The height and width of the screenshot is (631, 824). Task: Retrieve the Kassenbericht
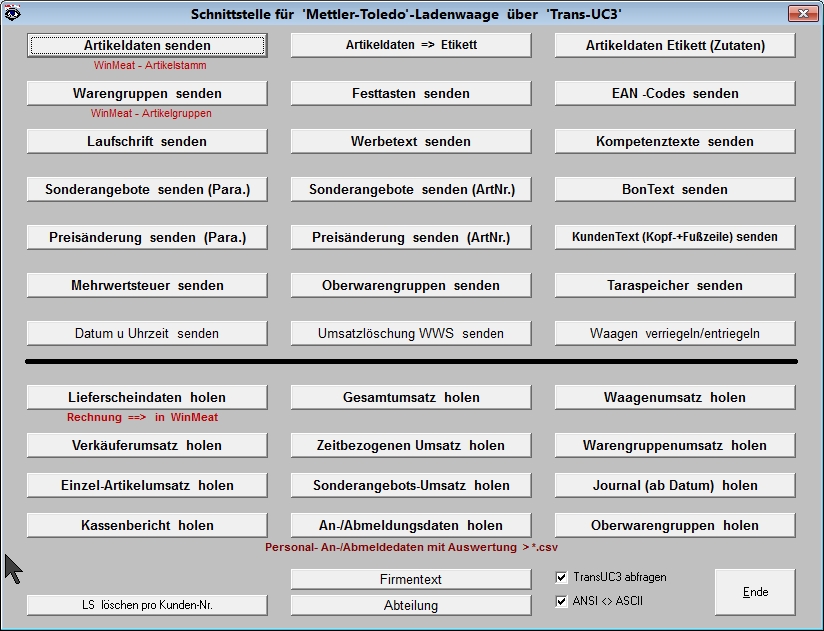(147, 525)
